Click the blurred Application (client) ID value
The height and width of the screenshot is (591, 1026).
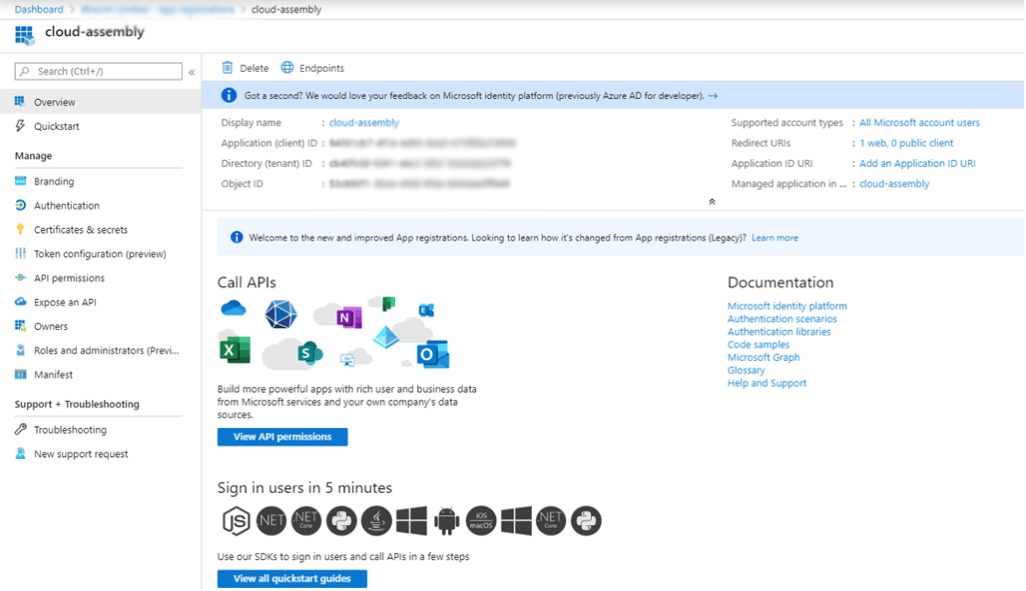tap(422, 143)
